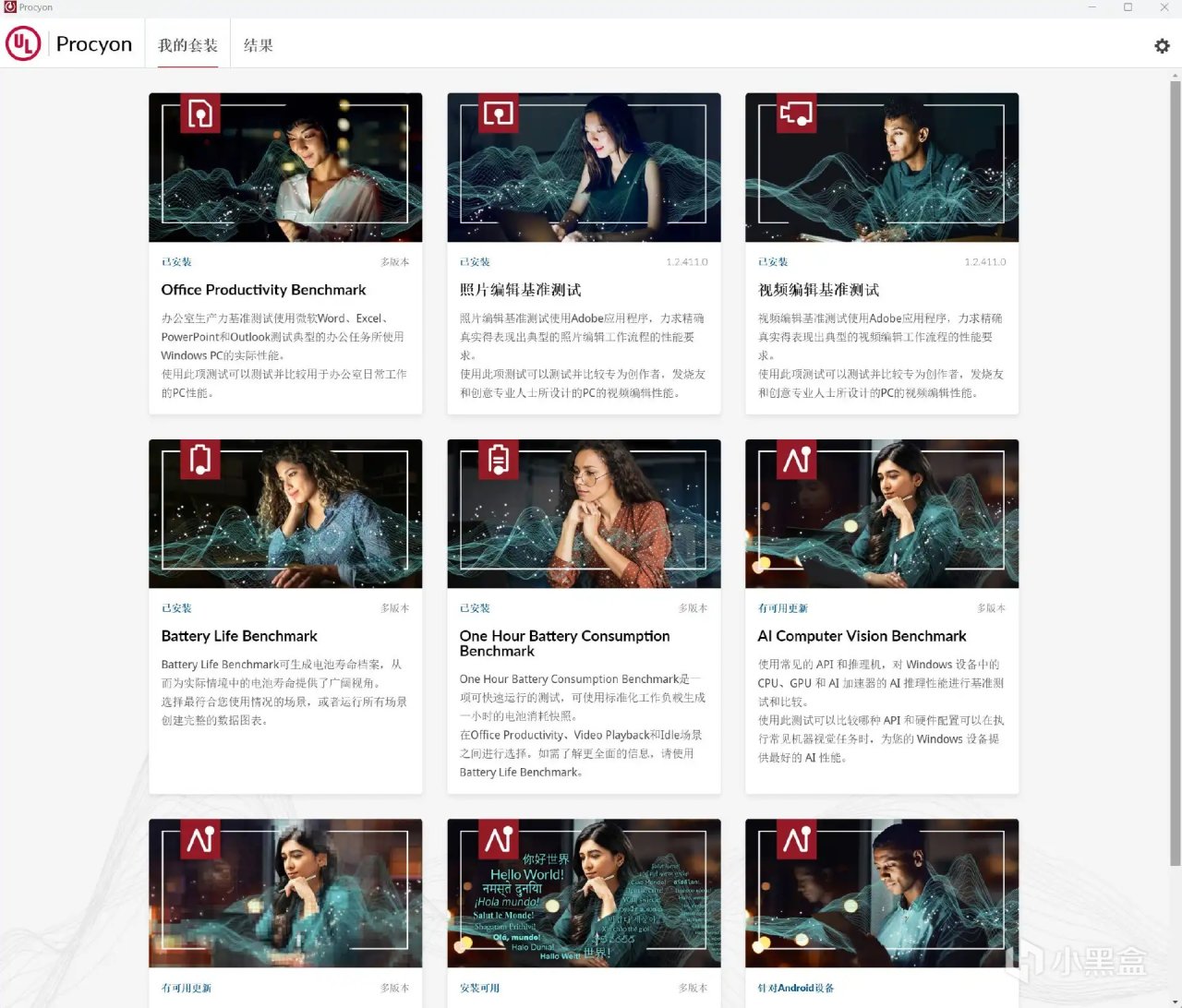Screen dimensions: 1182x1008
Task: Open the AI Computer Vision Benchmark title
Action: pos(862,636)
